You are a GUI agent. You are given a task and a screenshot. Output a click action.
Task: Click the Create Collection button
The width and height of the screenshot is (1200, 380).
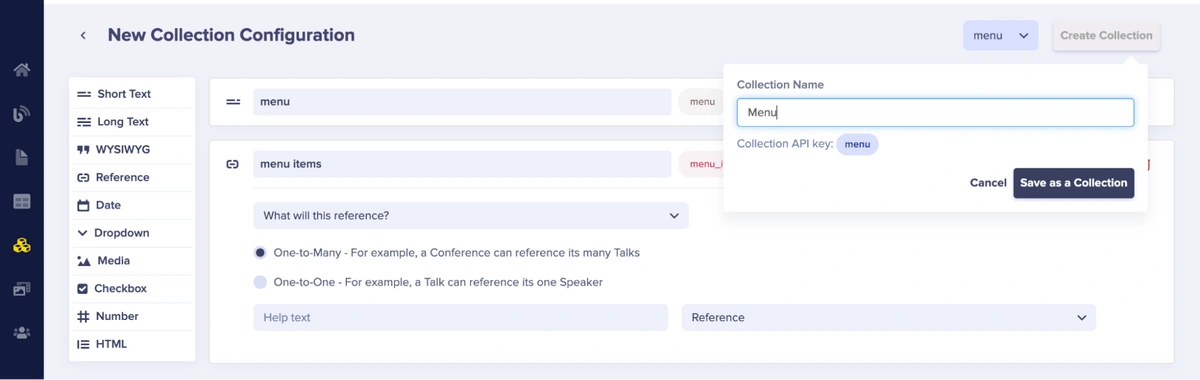pos(1106,36)
